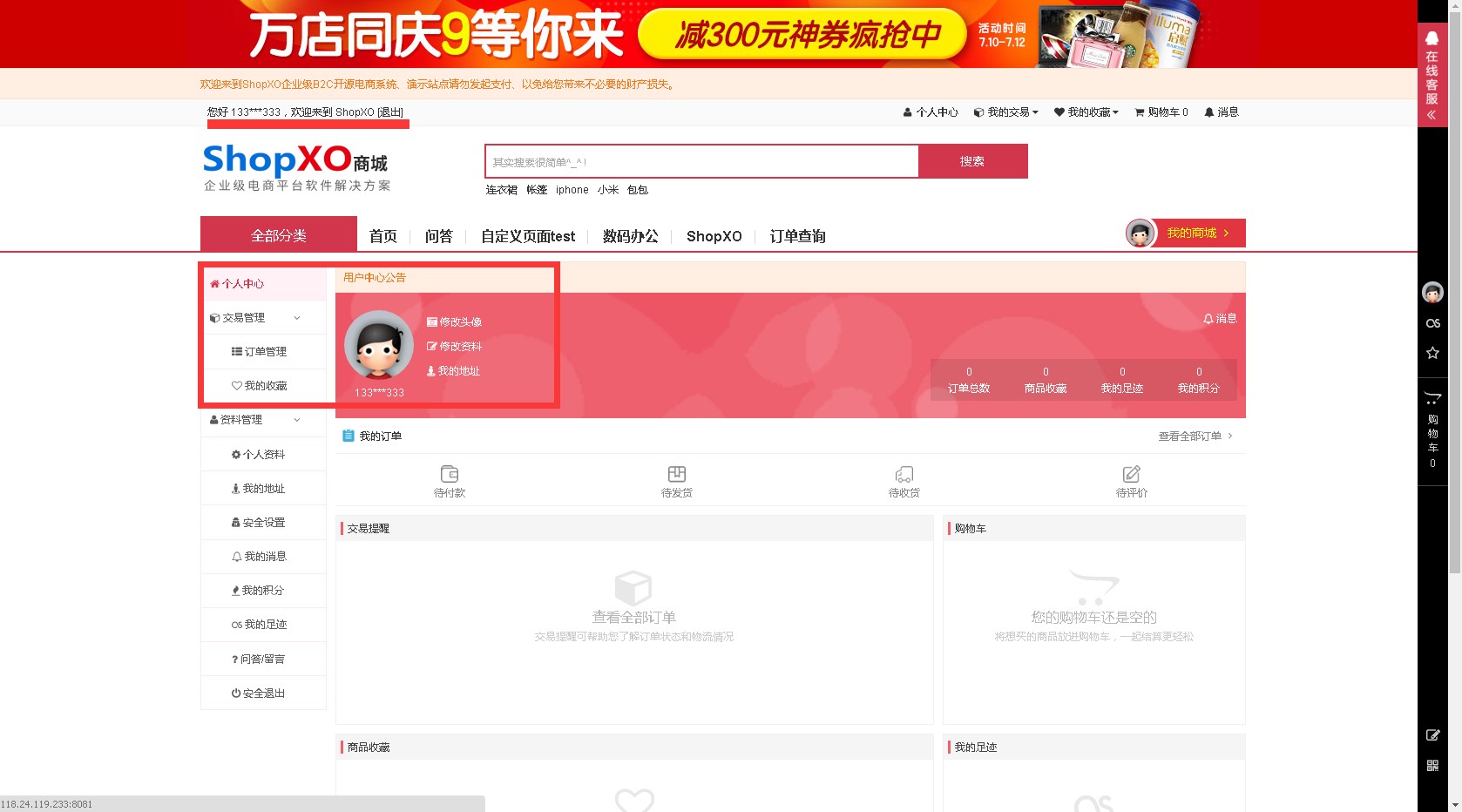The image size is (1462, 812).
Task: Open 我的消息 in left sidebar
Action: pos(263,557)
